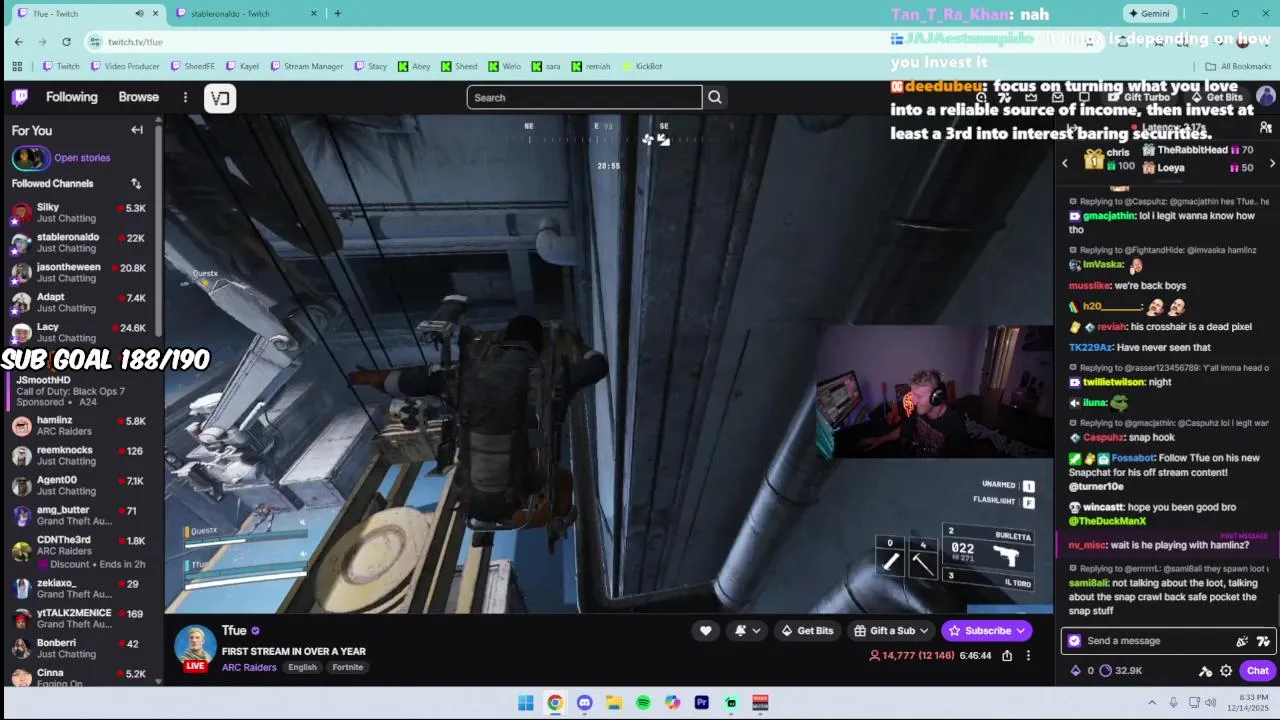The image size is (1280, 720).
Task: Open the KickBot bookmark
Action: pyautogui.click(x=642, y=66)
